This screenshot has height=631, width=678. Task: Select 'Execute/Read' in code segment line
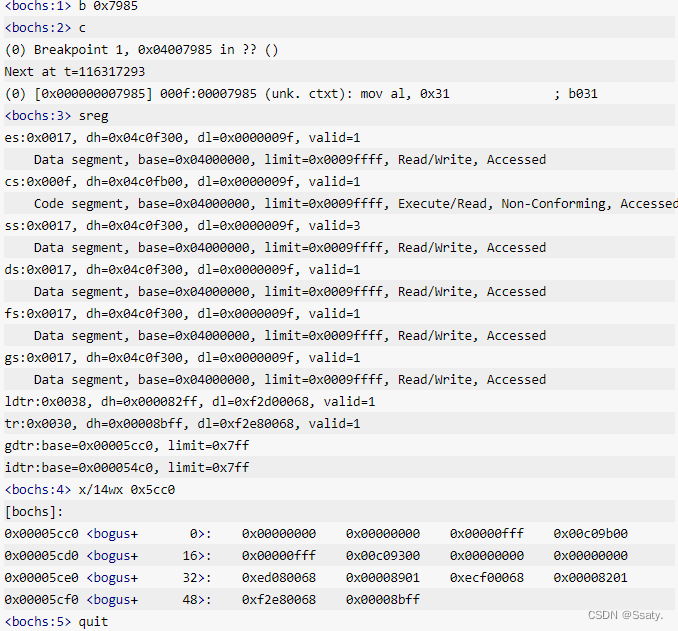point(442,204)
